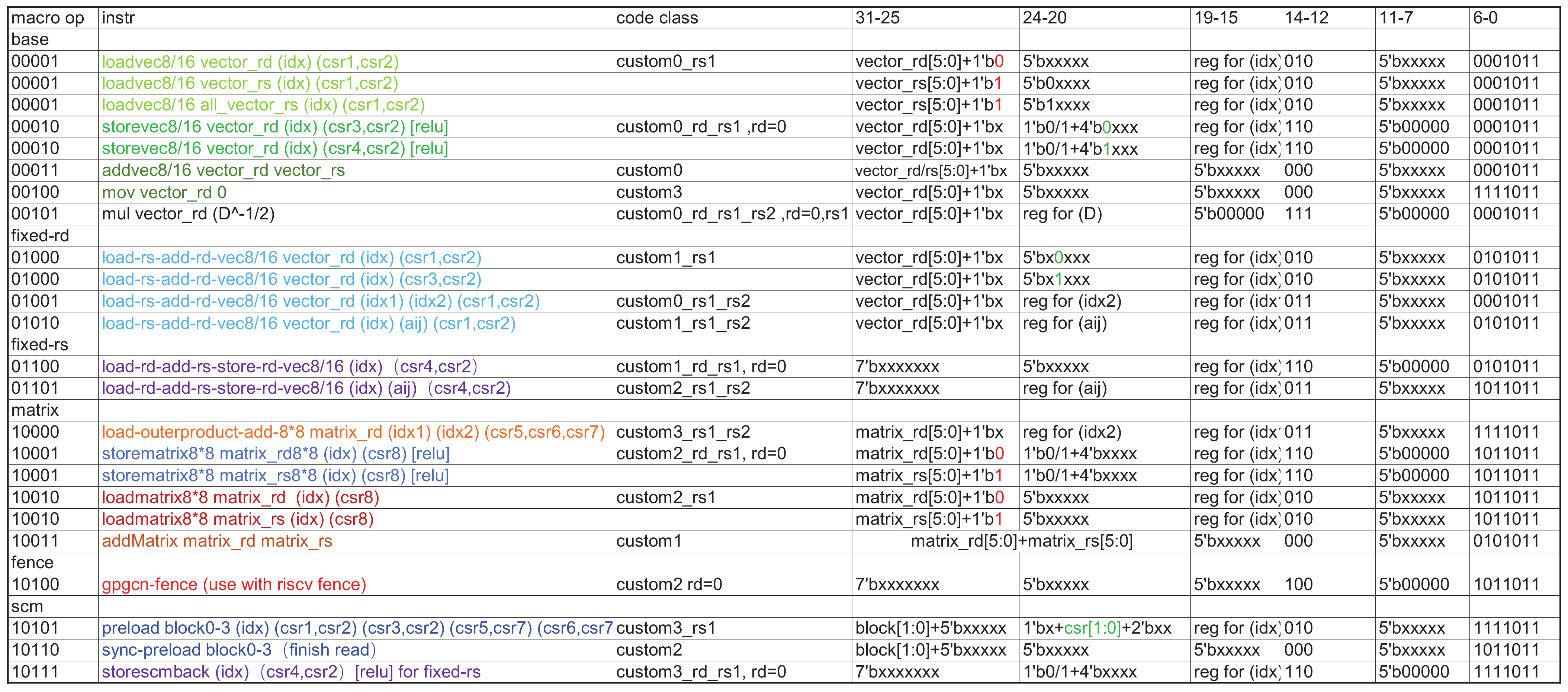The width and height of the screenshot is (1568, 692).
Task: Select the "code class" header cell
Action: 657,18
